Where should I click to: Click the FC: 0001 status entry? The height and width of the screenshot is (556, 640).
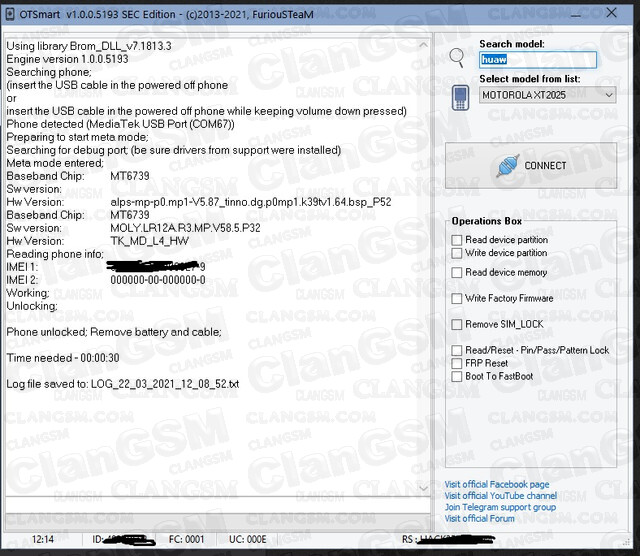[x=186, y=540]
